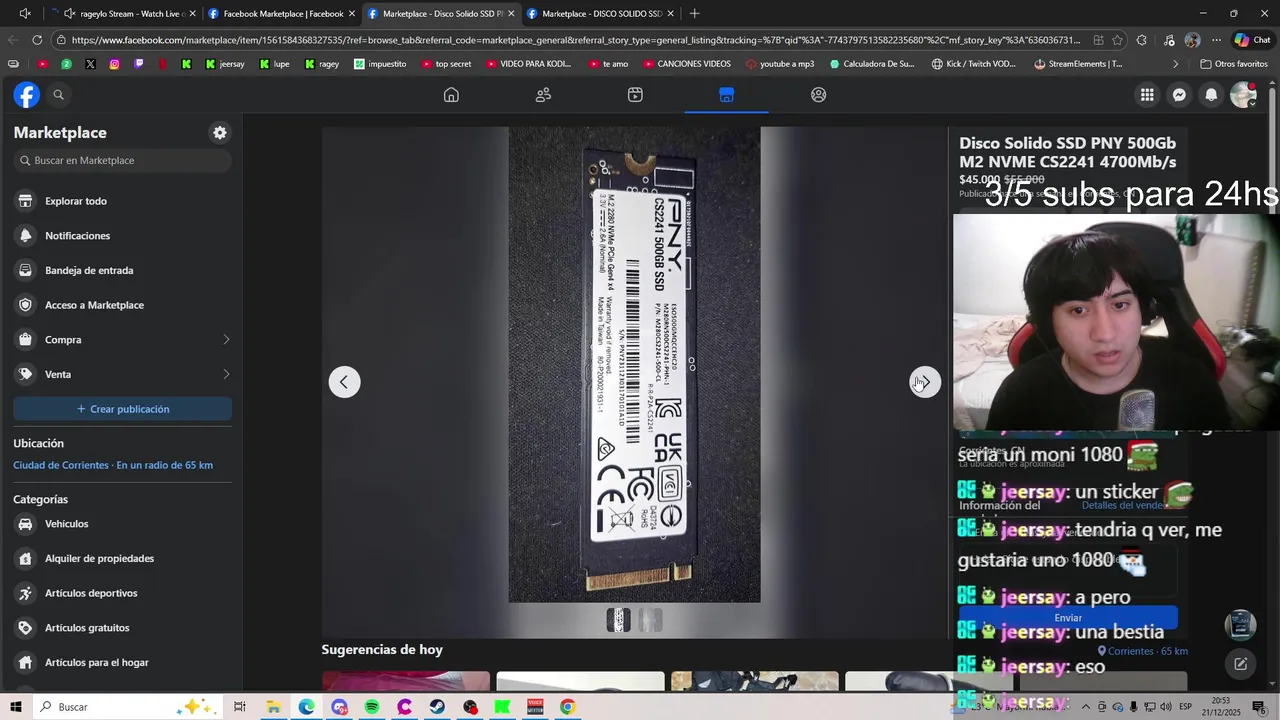Click the SSD product photo
This screenshot has height=720, width=1280.
point(634,365)
